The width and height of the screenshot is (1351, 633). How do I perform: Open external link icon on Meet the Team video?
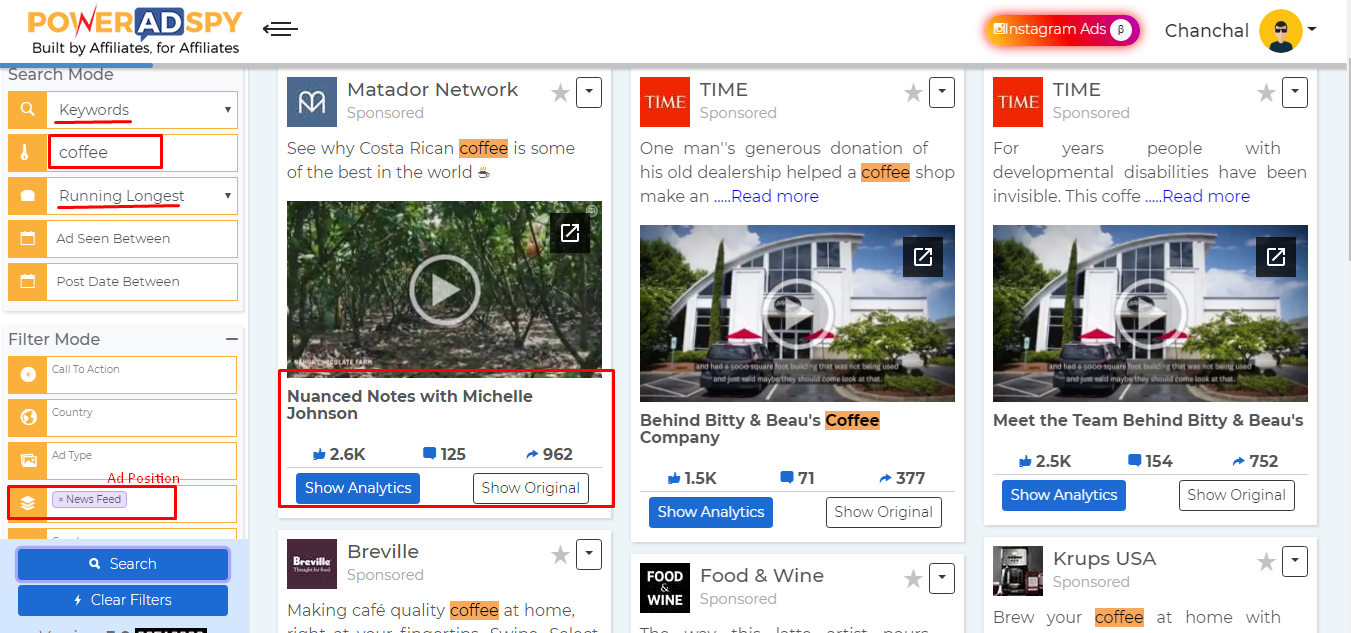pos(1276,257)
